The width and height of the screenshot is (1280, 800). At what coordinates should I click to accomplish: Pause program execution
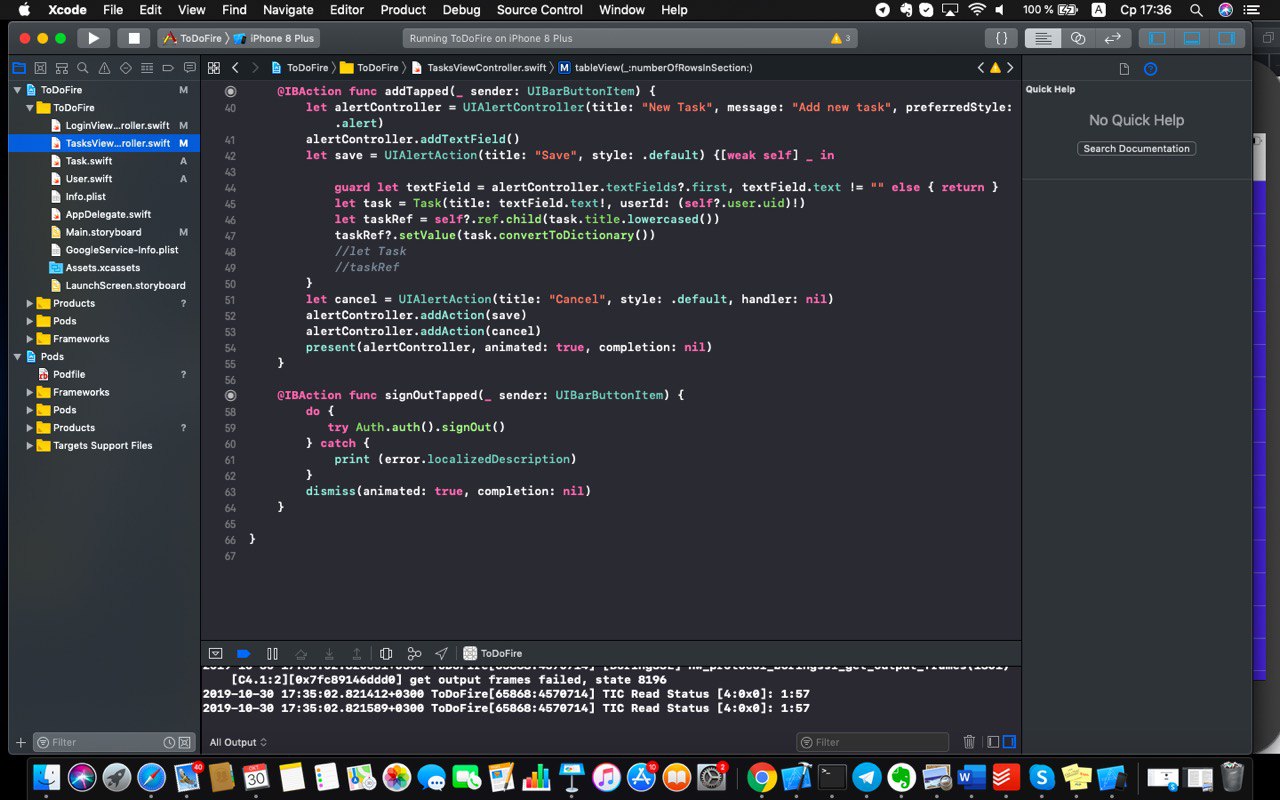coord(272,653)
